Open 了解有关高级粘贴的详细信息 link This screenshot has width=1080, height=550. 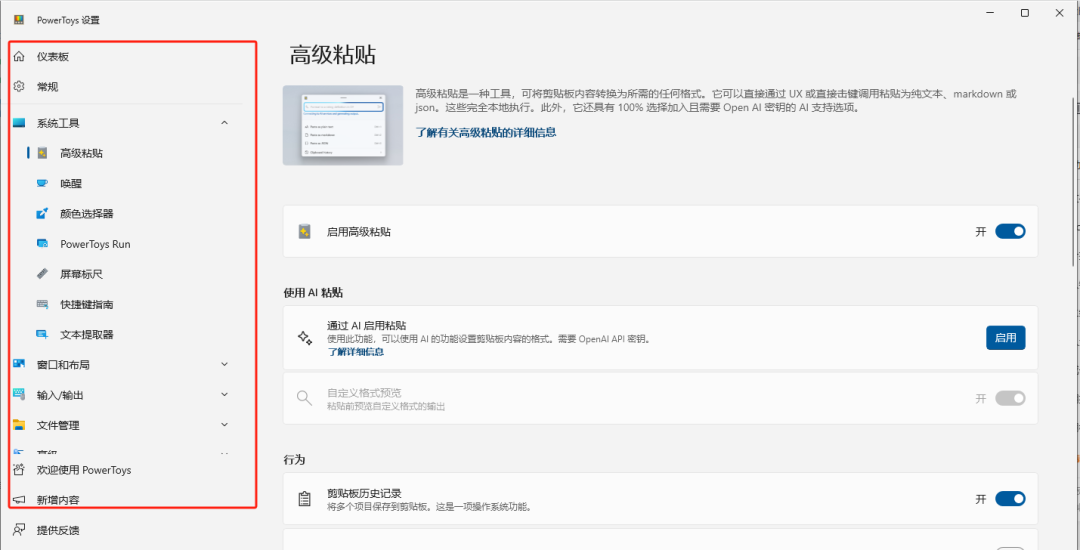coord(486,132)
